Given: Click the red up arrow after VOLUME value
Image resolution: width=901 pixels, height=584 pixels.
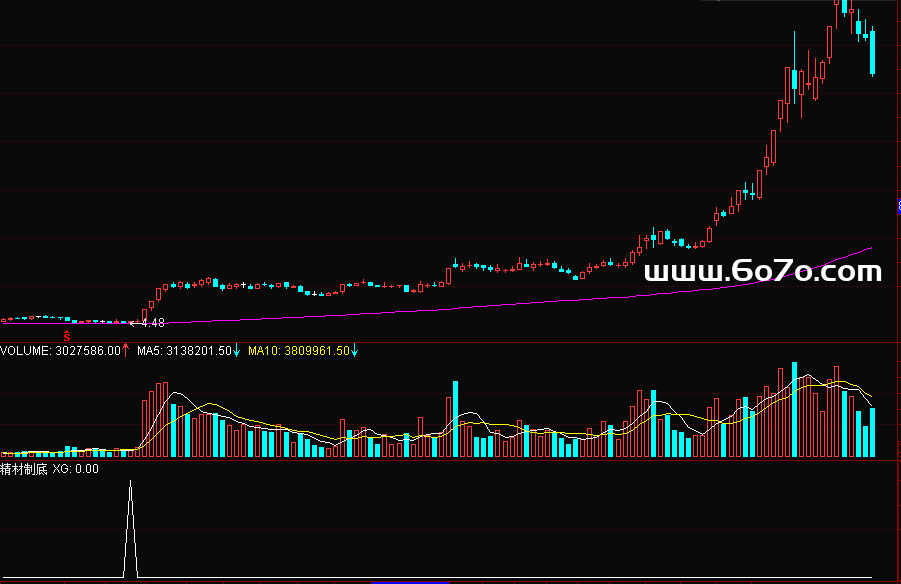Looking at the screenshot, I should [x=126, y=351].
